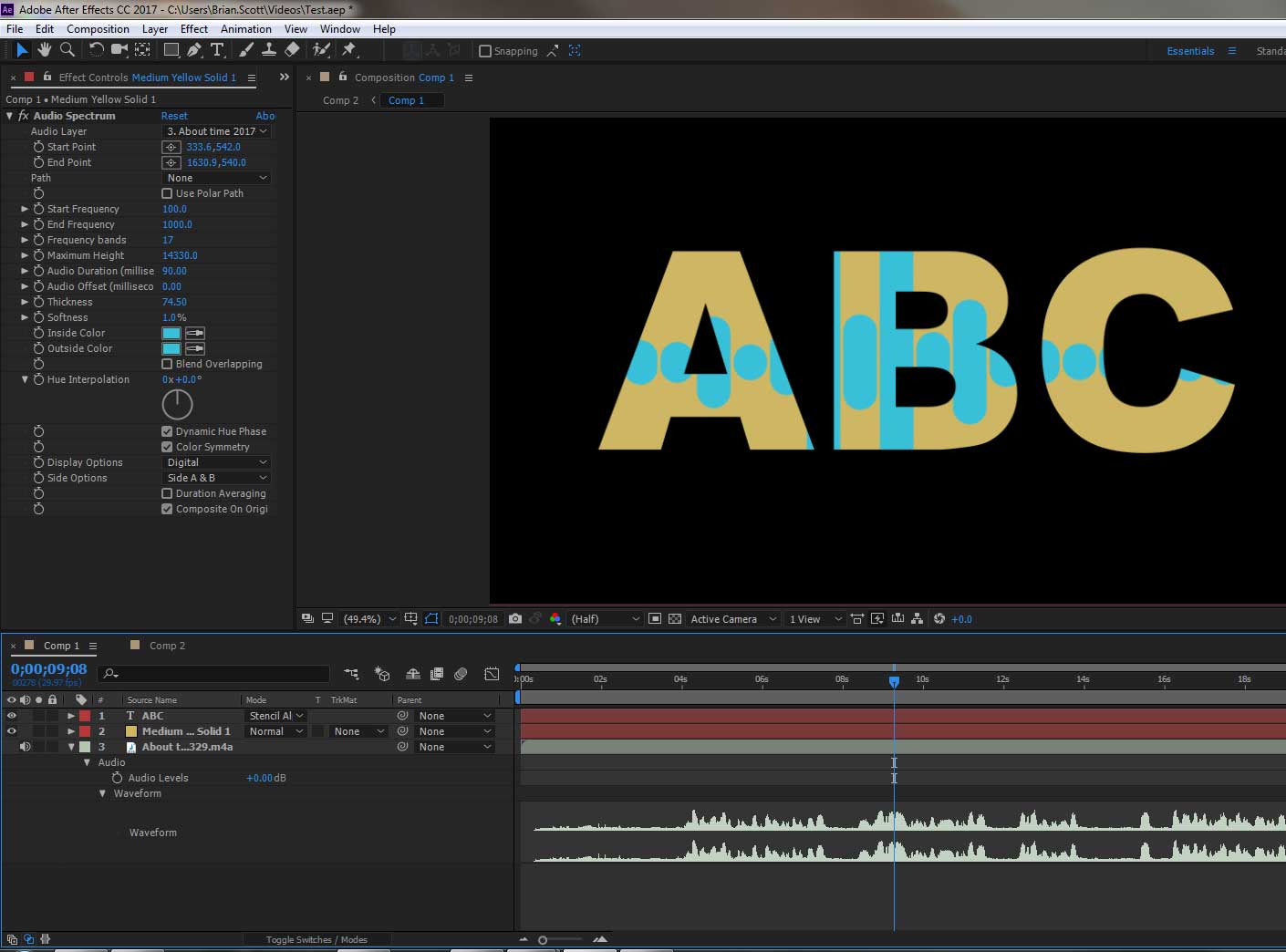
Task: Open the Inside Color swatch
Action: 171,333
